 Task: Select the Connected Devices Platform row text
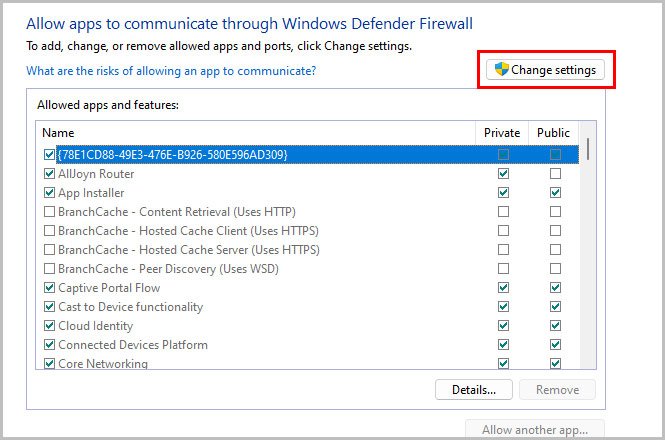133,345
